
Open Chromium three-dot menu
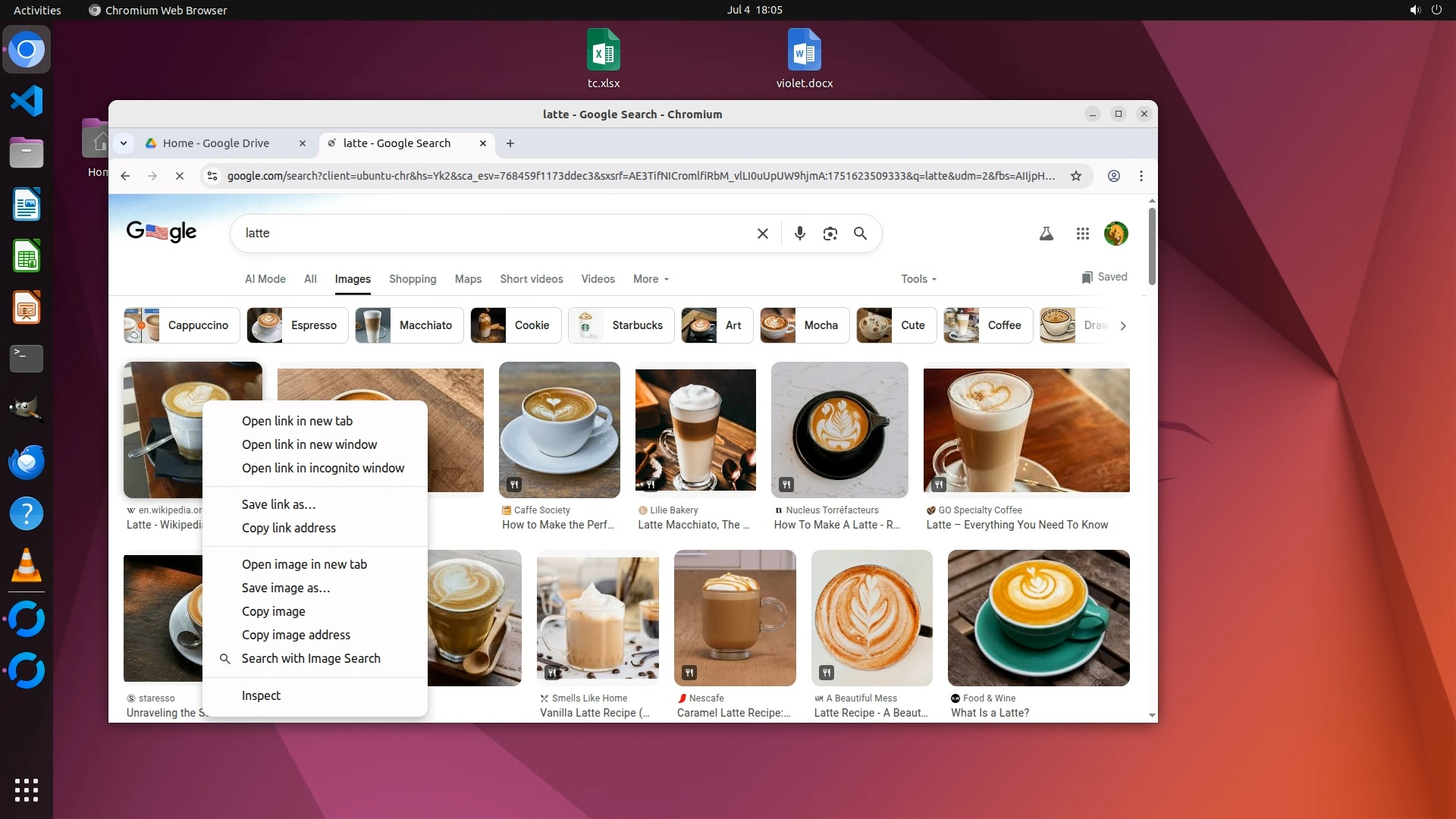click(1141, 176)
